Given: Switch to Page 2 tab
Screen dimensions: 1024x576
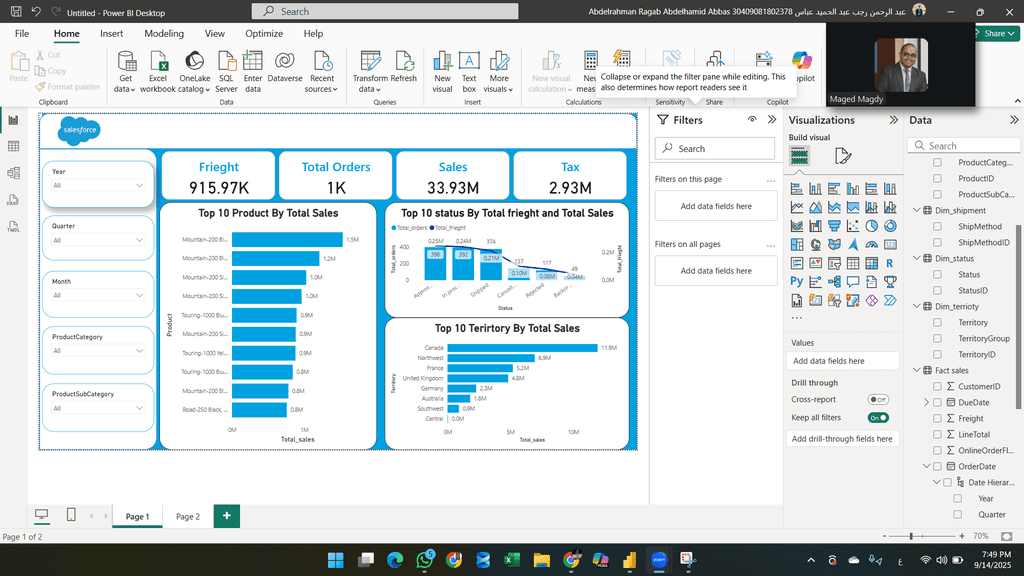Looking at the screenshot, I should [x=188, y=516].
